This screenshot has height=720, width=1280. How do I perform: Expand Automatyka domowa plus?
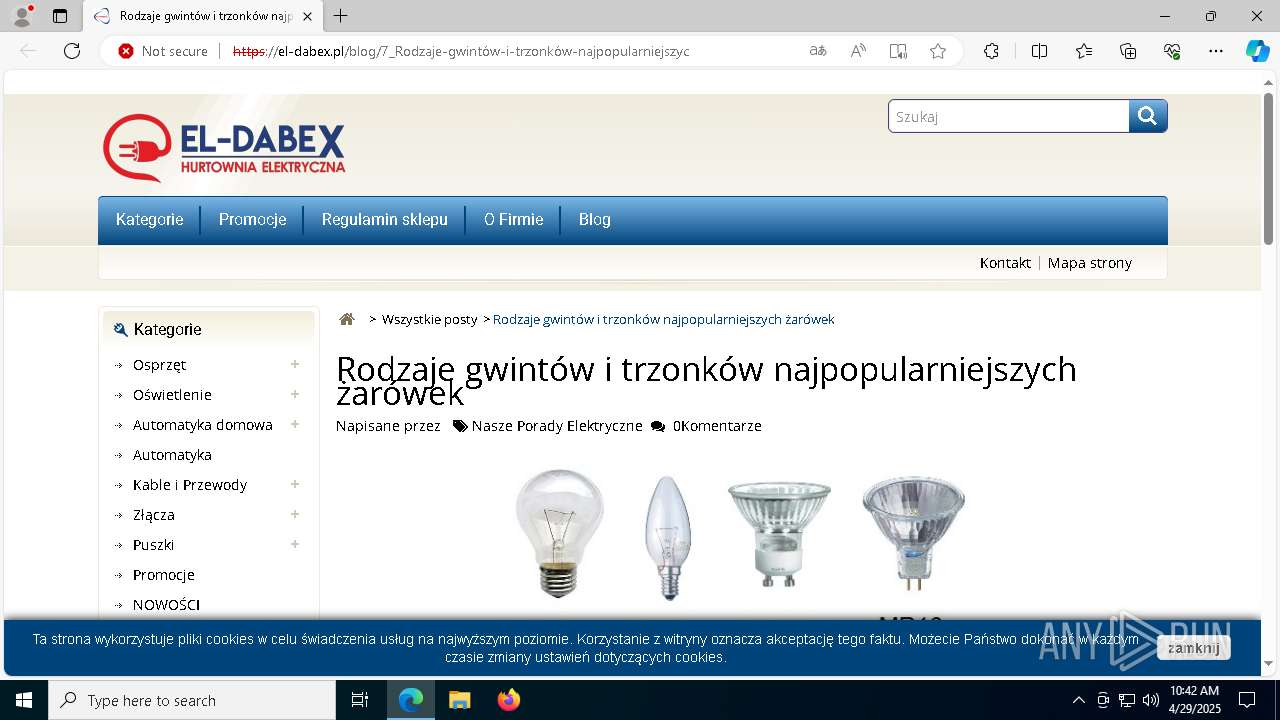click(x=295, y=425)
